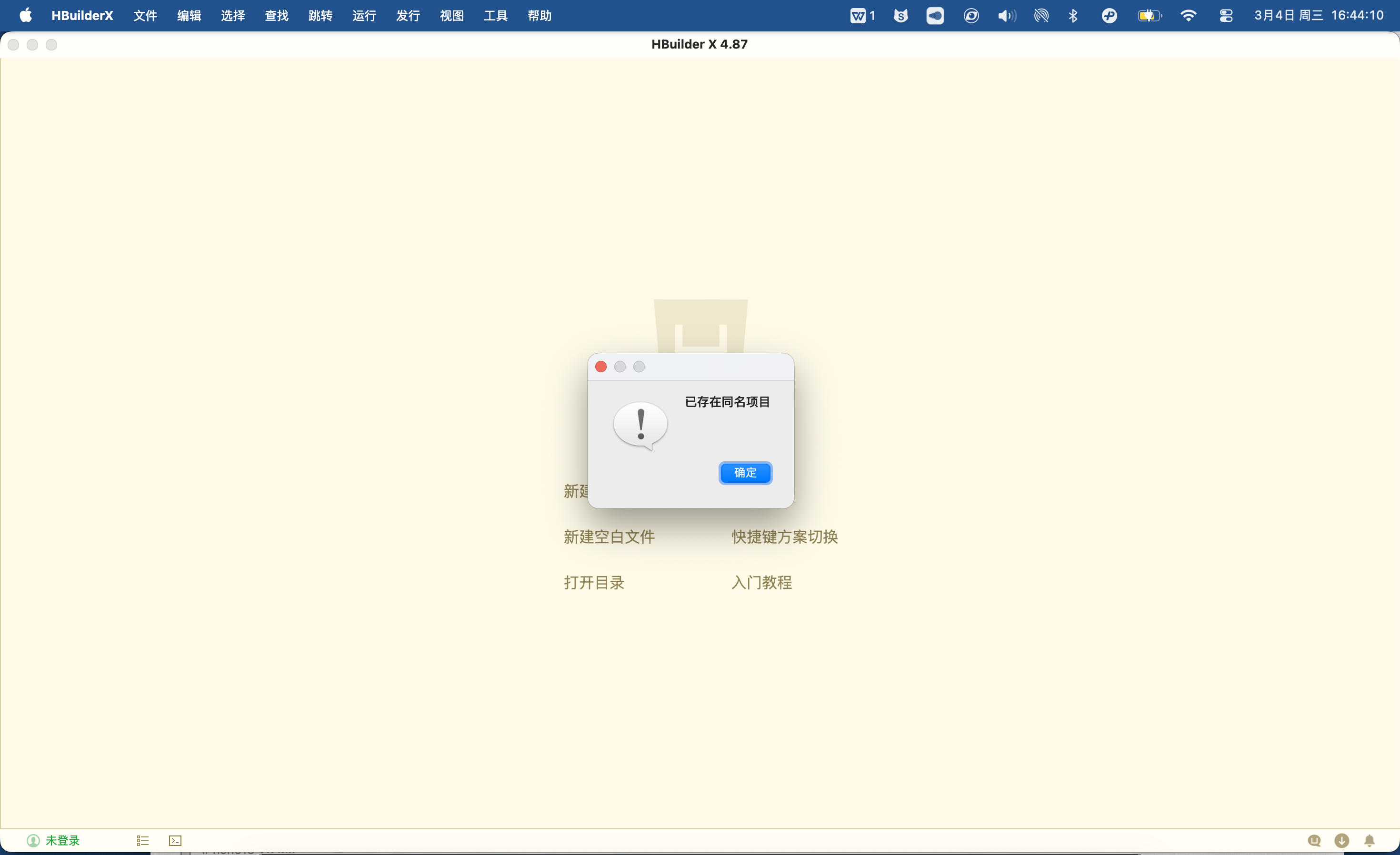Open the Wi-Fi status menu

pyautogui.click(x=1188, y=15)
